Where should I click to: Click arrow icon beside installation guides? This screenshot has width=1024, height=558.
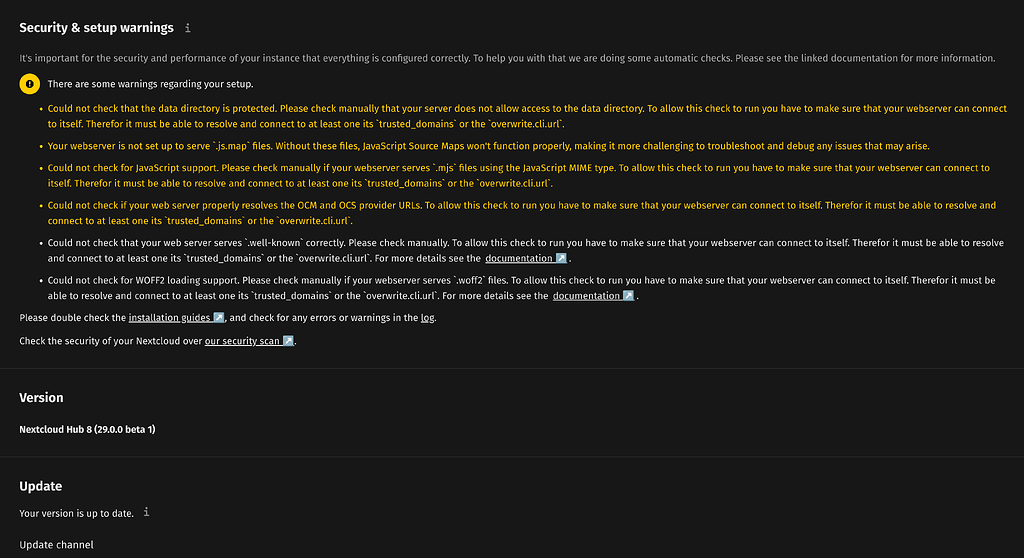coord(218,318)
